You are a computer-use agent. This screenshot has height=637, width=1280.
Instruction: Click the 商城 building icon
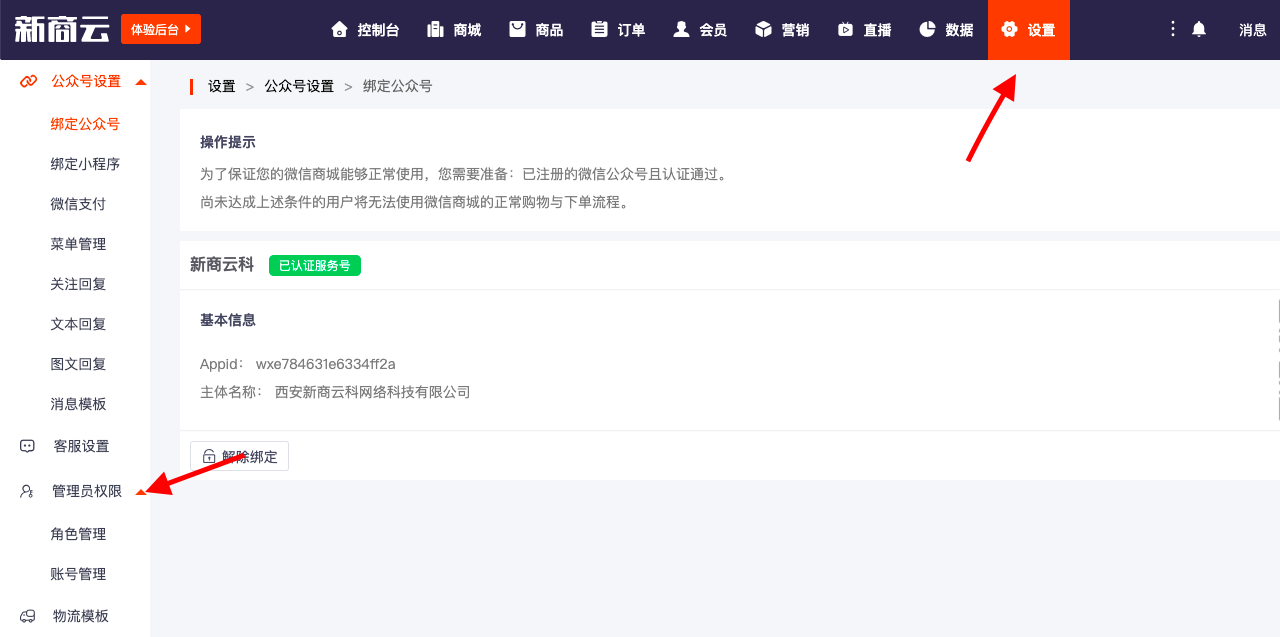435,29
